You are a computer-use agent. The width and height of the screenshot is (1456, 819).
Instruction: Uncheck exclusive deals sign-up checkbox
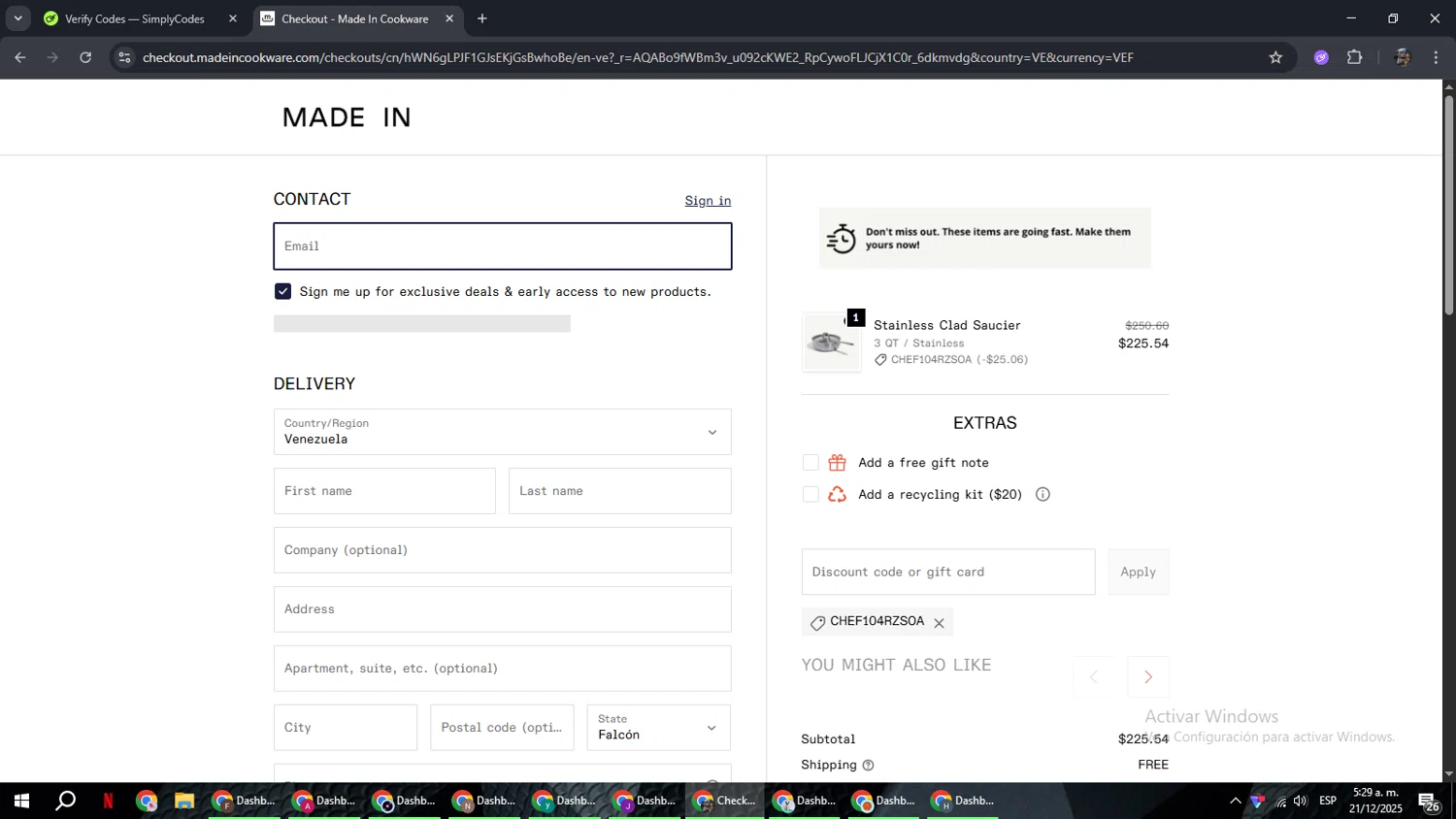point(282,291)
